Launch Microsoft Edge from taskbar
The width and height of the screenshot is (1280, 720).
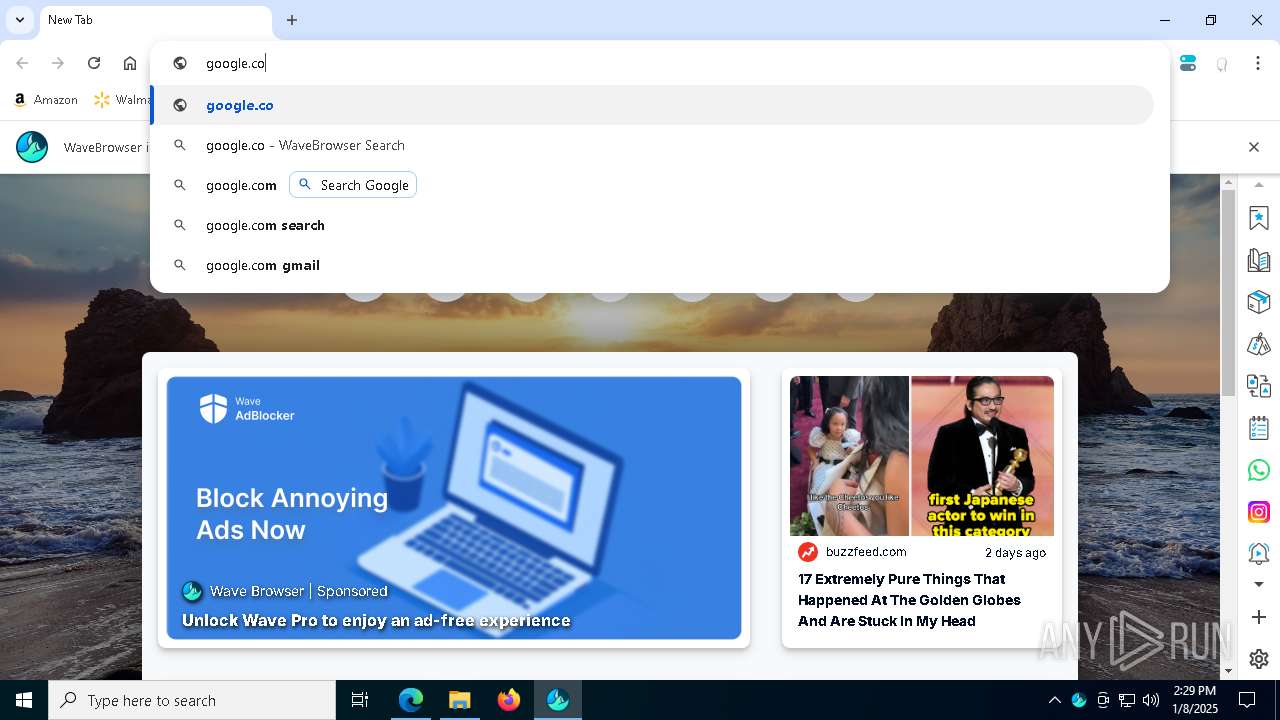pos(411,700)
